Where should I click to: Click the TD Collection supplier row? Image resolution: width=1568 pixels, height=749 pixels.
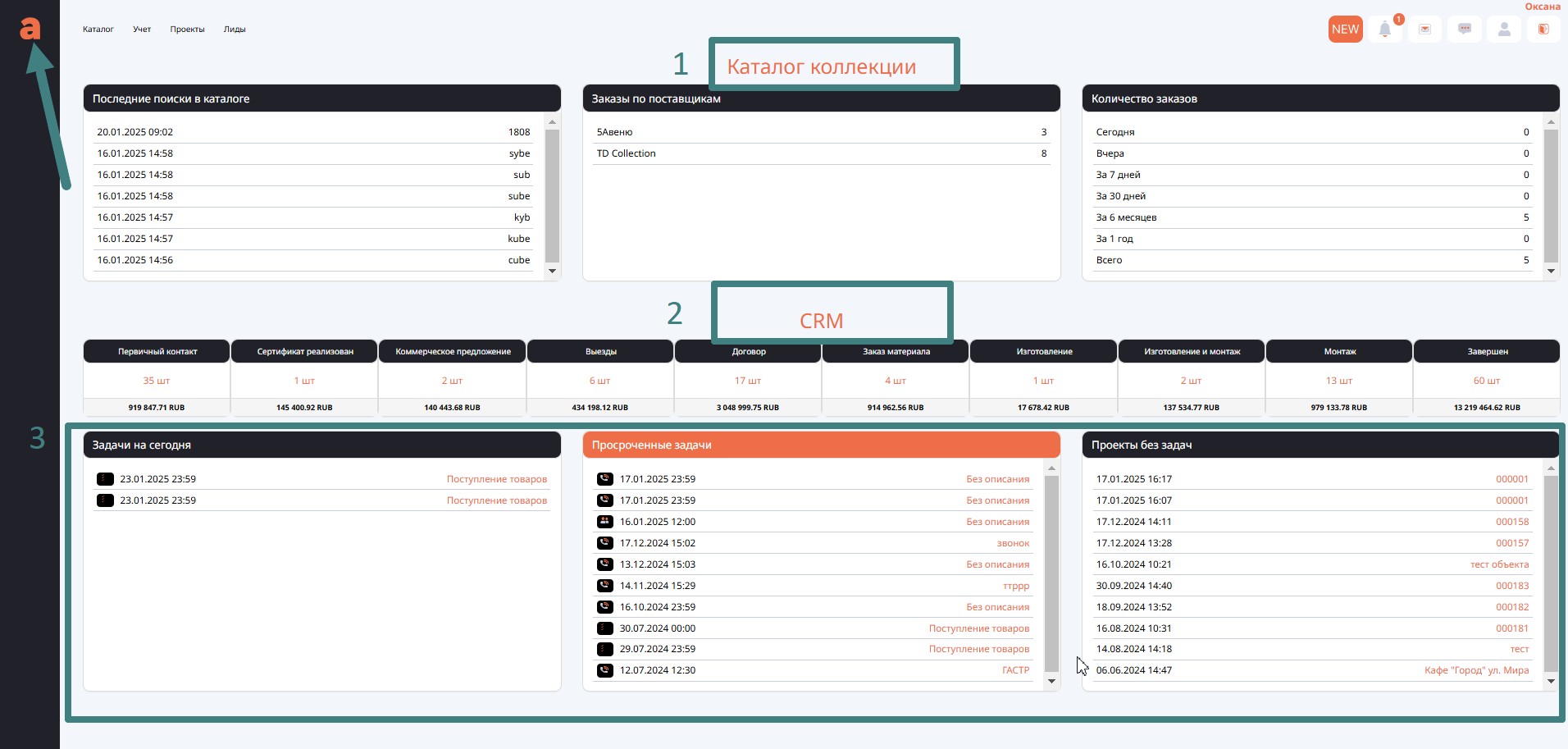820,153
